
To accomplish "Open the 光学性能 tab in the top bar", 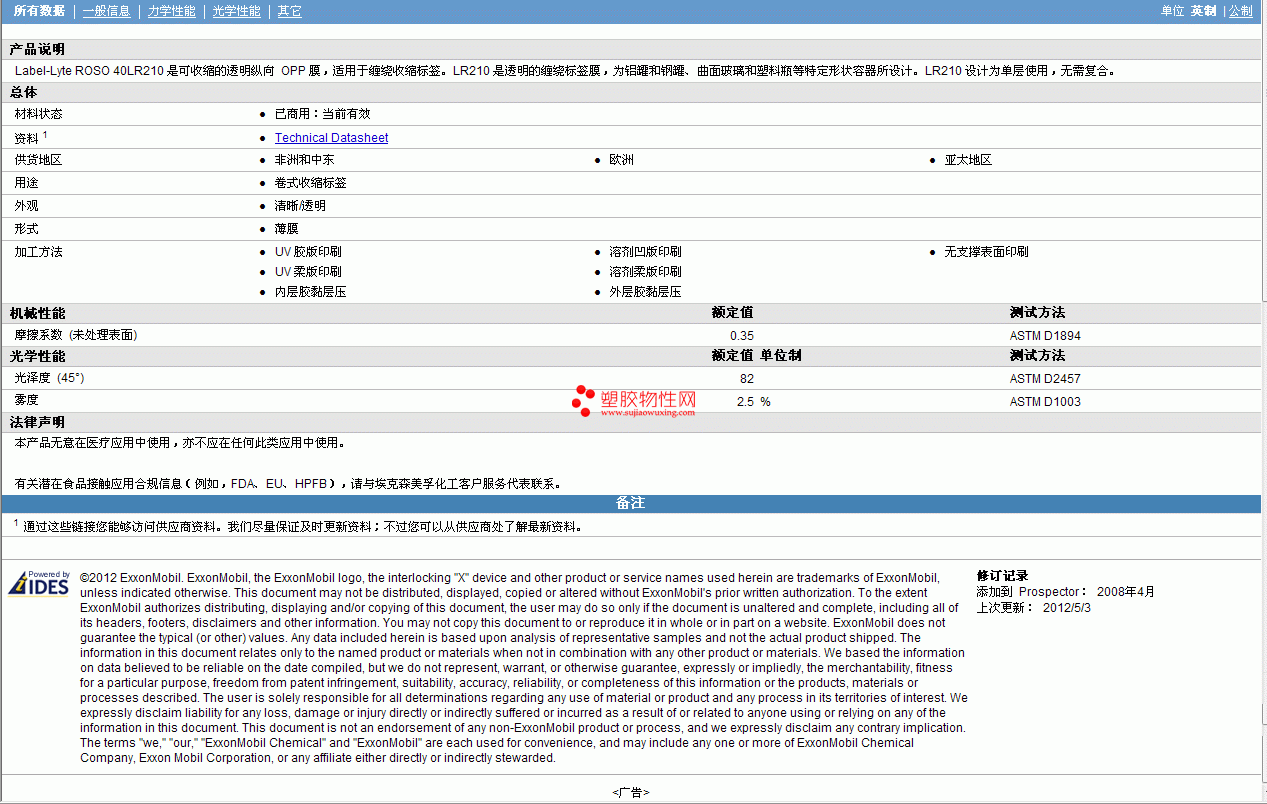I will 236,11.
